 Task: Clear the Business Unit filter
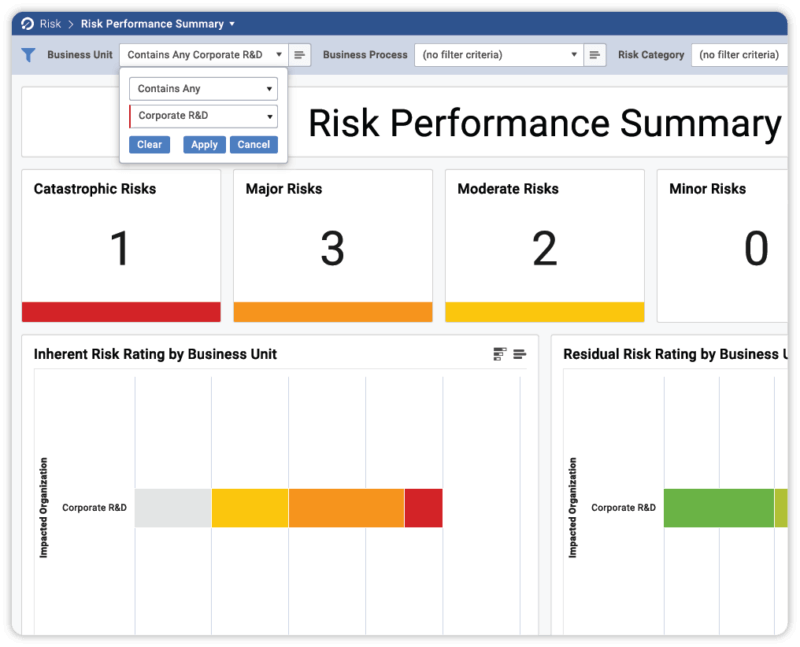click(x=149, y=144)
